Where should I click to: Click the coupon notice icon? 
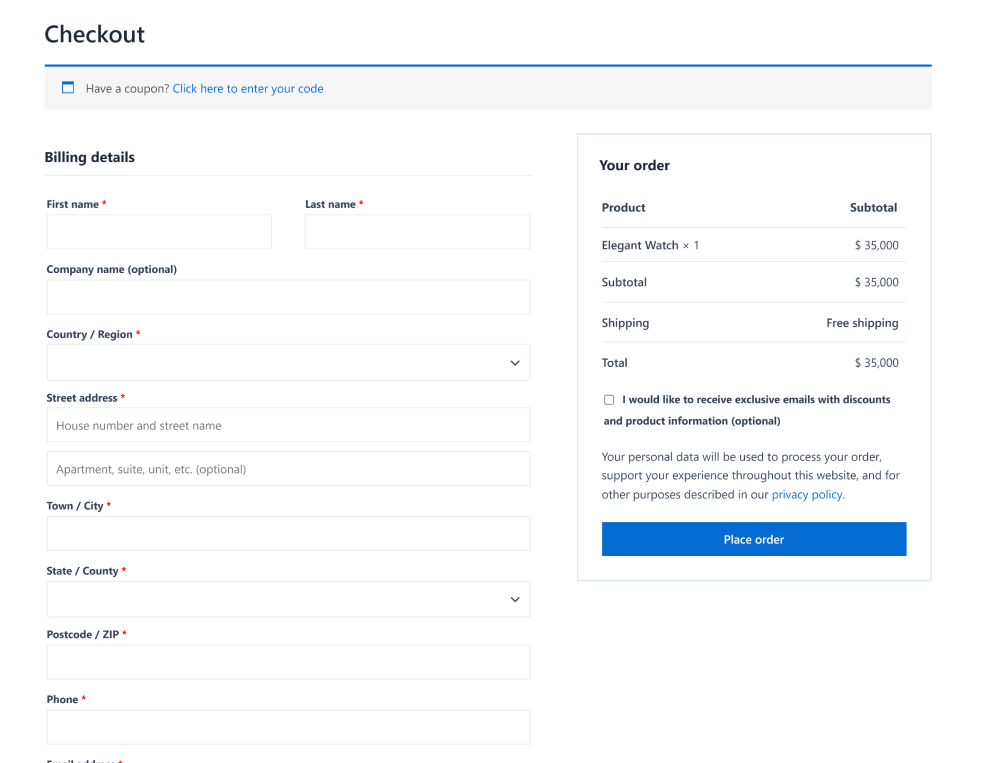pyautogui.click(x=68, y=87)
